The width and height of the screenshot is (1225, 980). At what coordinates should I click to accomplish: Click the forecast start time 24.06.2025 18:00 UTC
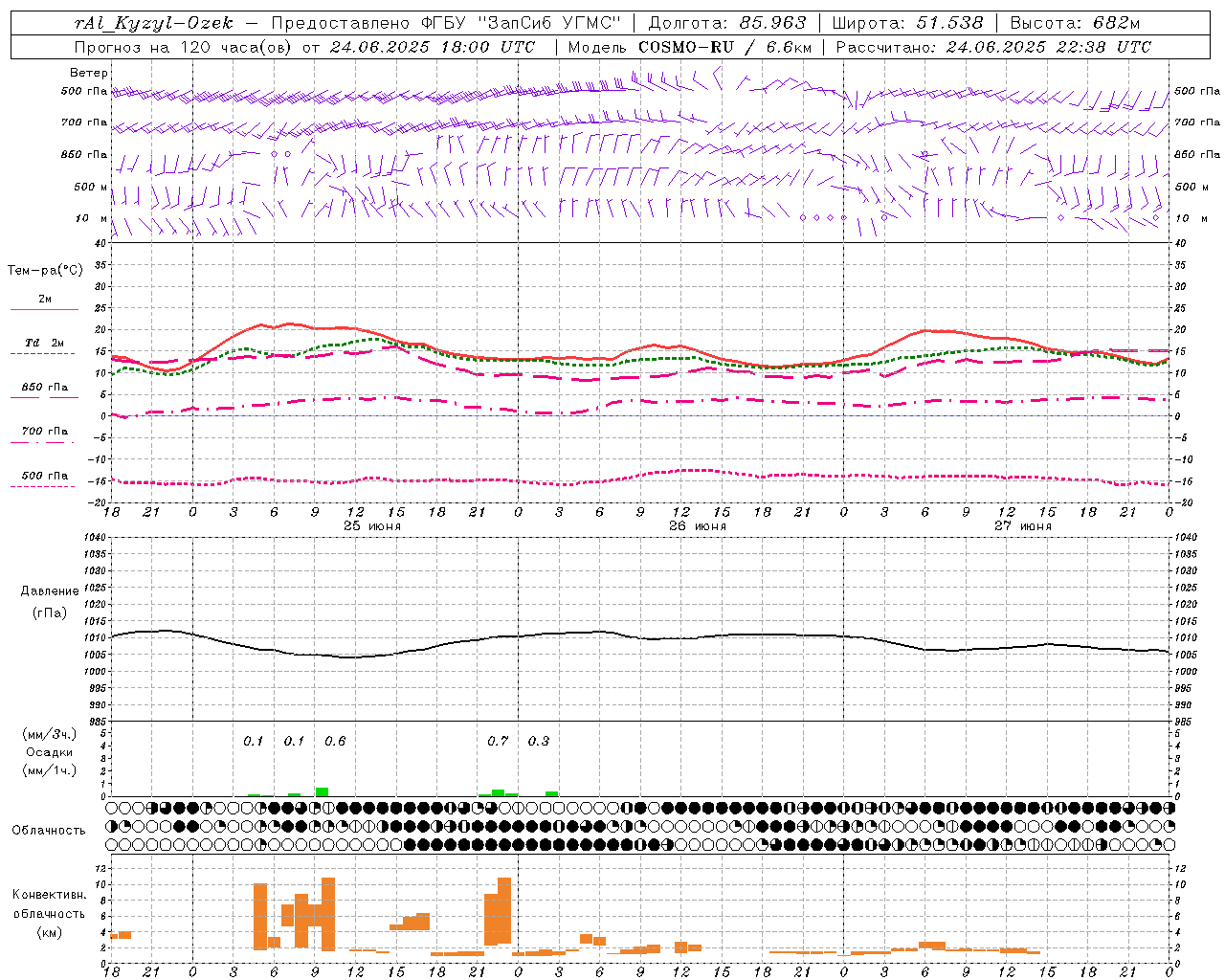click(433, 47)
